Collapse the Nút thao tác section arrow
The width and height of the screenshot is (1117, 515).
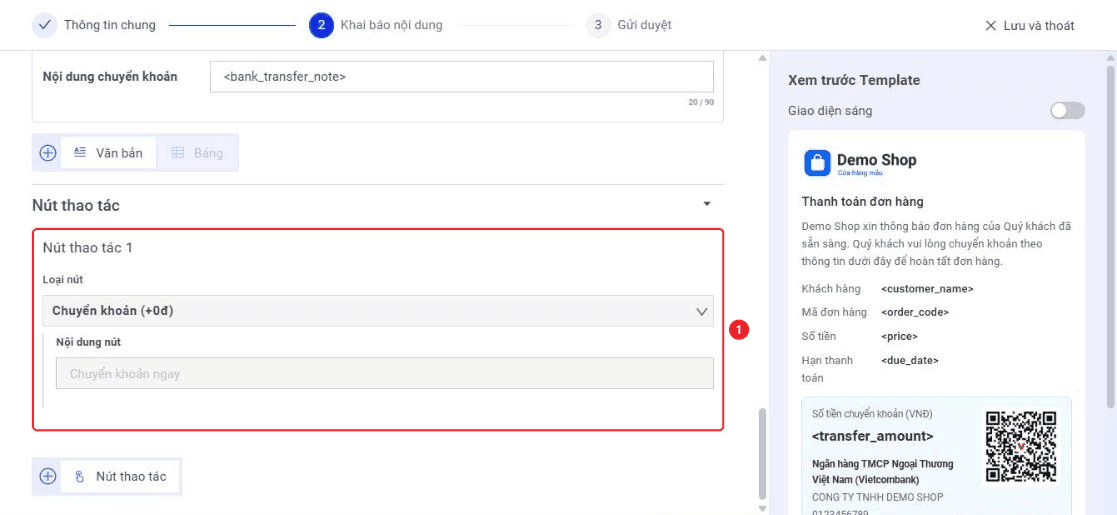click(707, 204)
